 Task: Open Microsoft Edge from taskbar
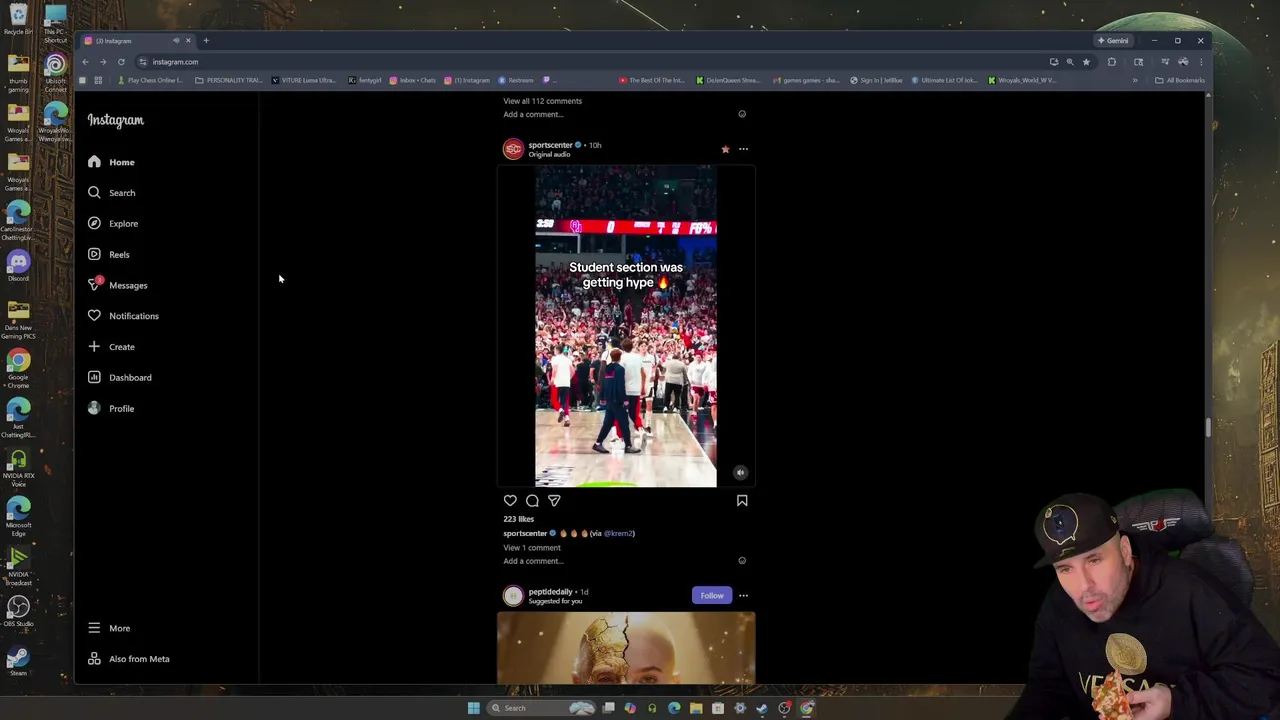pyautogui.click(x=674, y=708)
